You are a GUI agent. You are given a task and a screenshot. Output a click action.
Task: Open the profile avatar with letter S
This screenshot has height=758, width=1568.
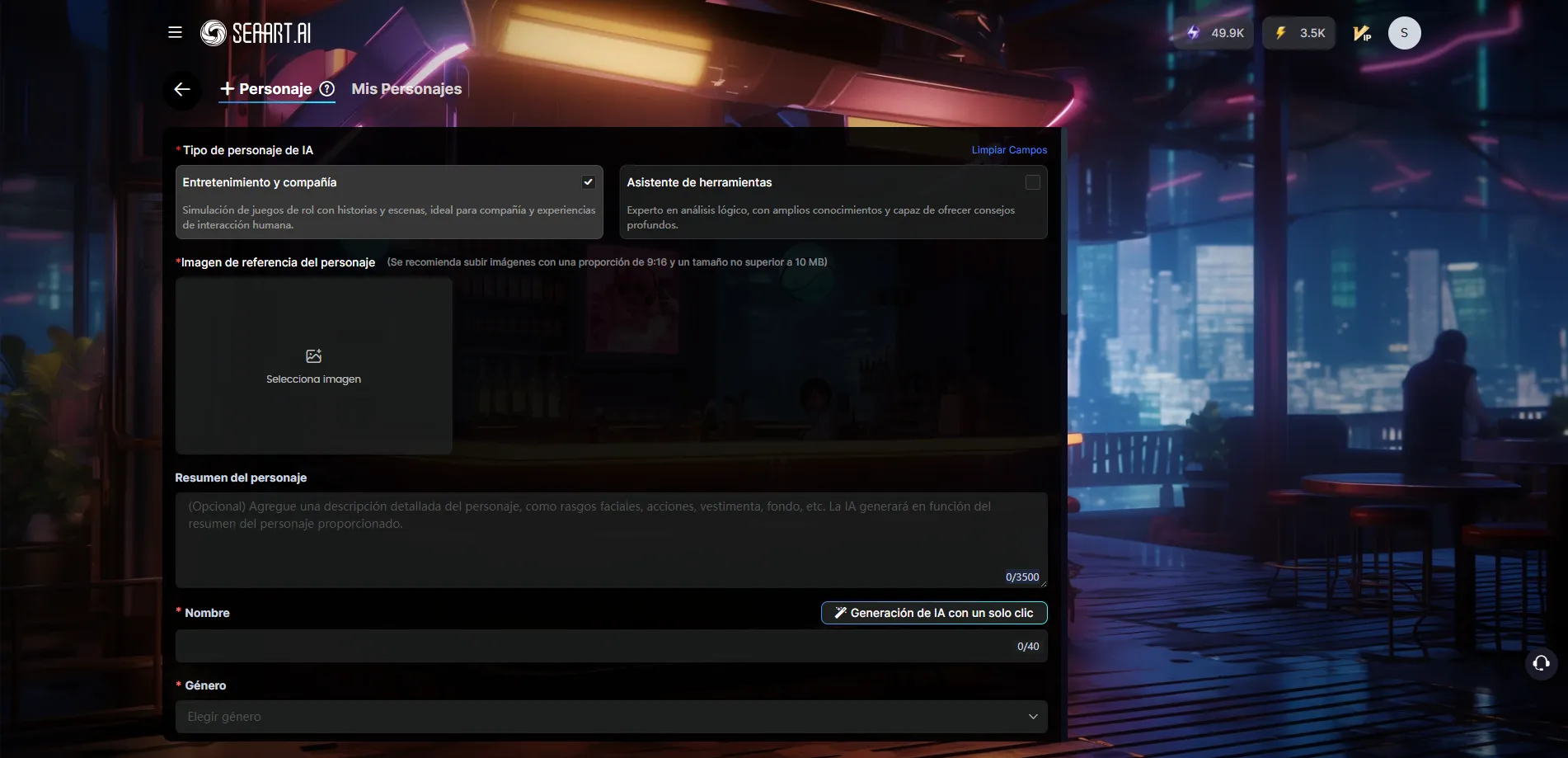[x=1405, y=33]
